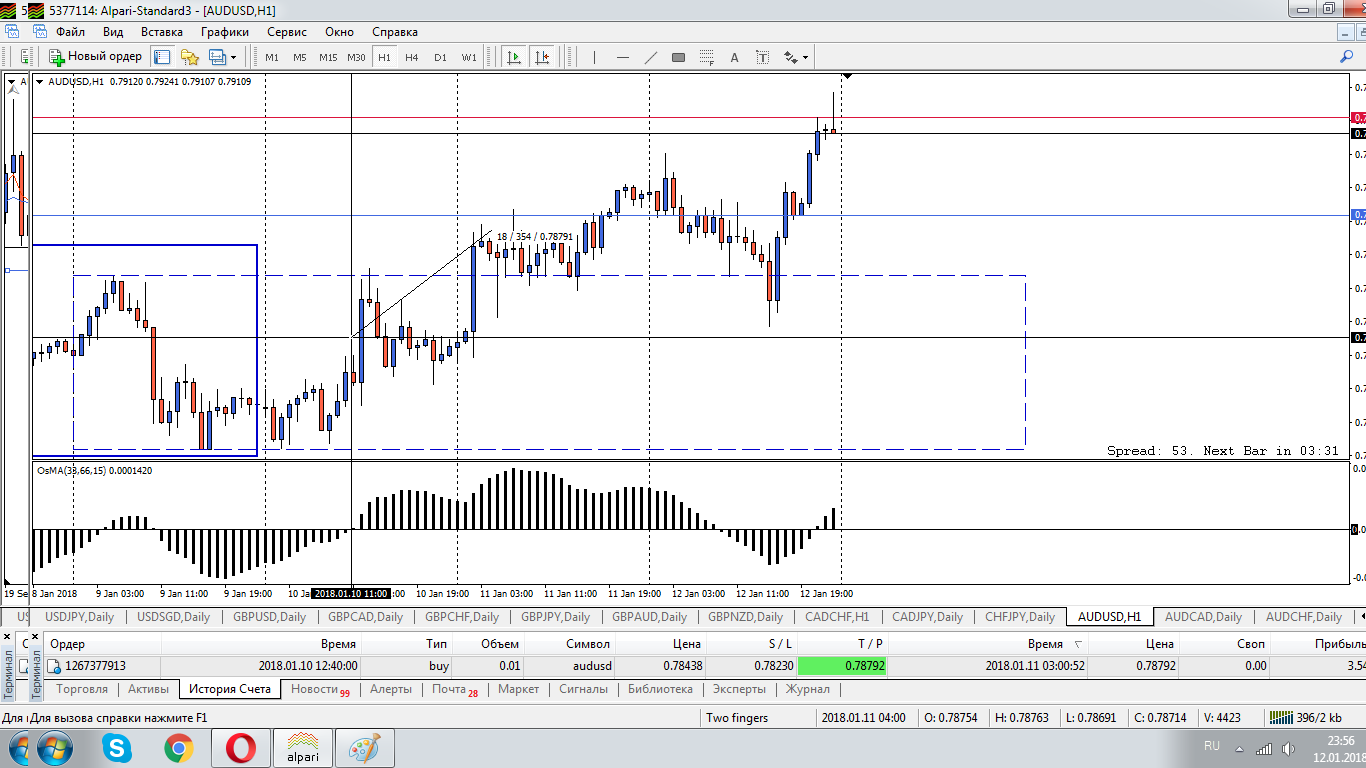Image resolution: width=1366 pixels, height=768 pixels.
Task: Switch to the Торговля terminal tab
Action: 82,689
